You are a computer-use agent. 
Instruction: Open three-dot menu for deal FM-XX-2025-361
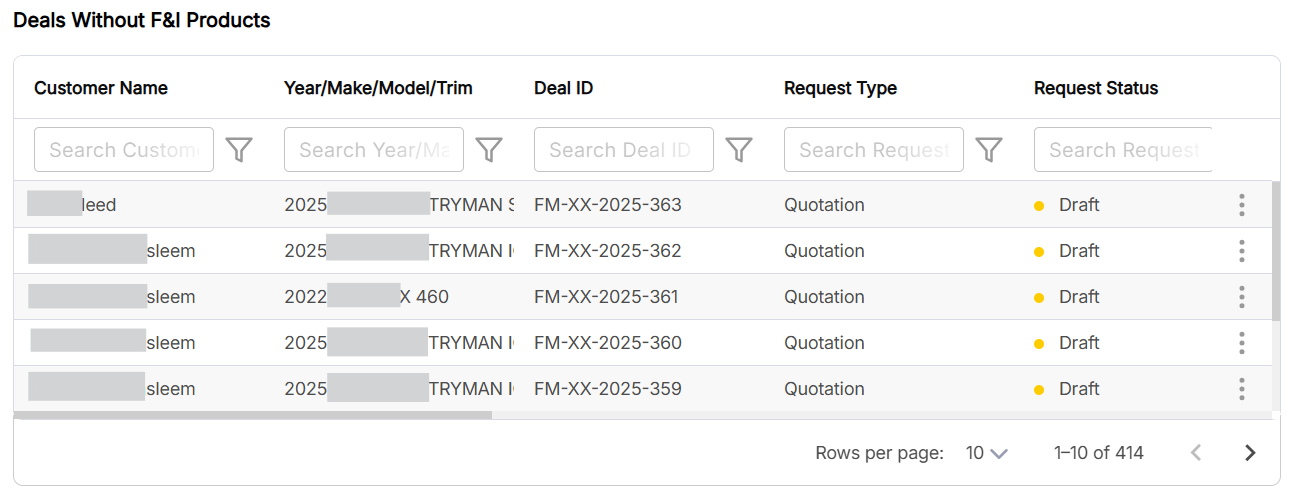[1241, 297]
